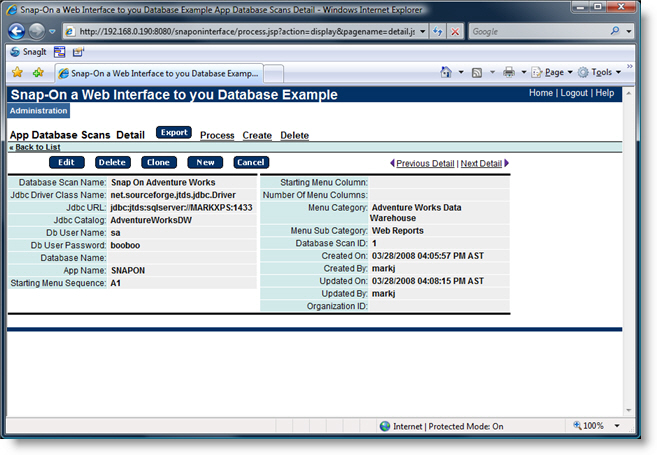Image resolution: width=657 pixels, height=455 pixels.
Task: Select the 'Web Reports' sub category value
Action: (398, 231)
